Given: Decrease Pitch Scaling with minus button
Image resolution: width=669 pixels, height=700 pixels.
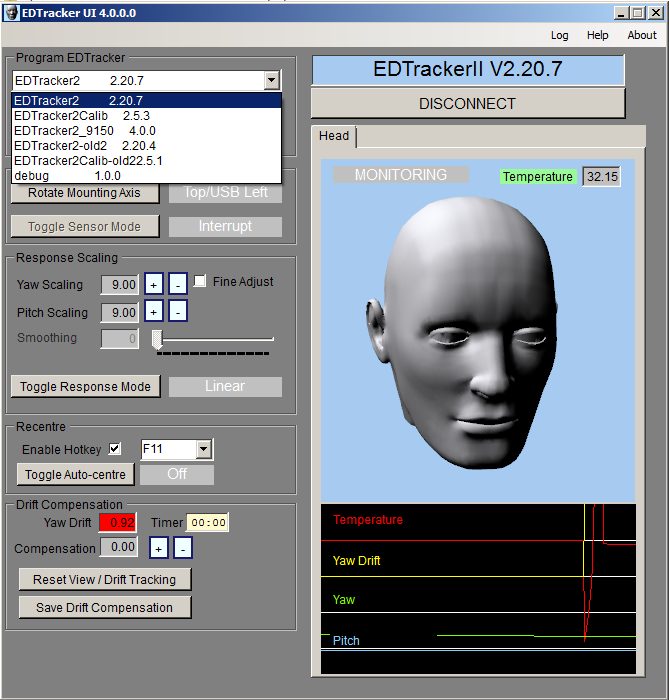Looking at the screenshot, I should click(178, 312).
